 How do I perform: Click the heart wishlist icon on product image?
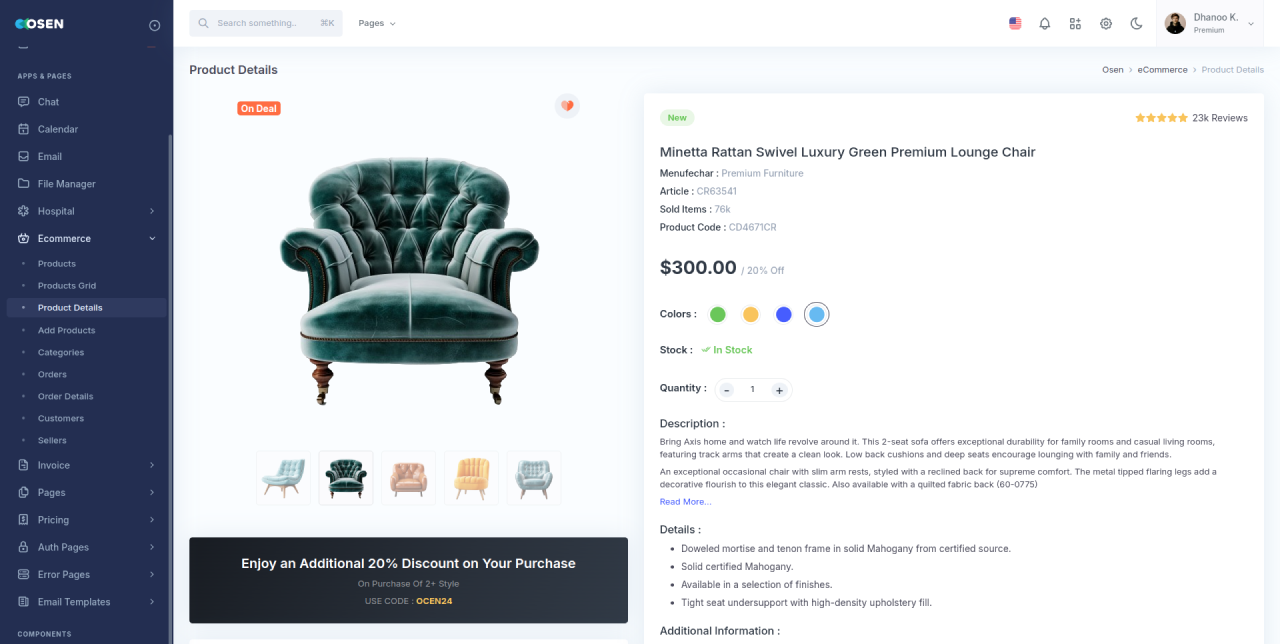pyautogui.click(x=567, y=106)
